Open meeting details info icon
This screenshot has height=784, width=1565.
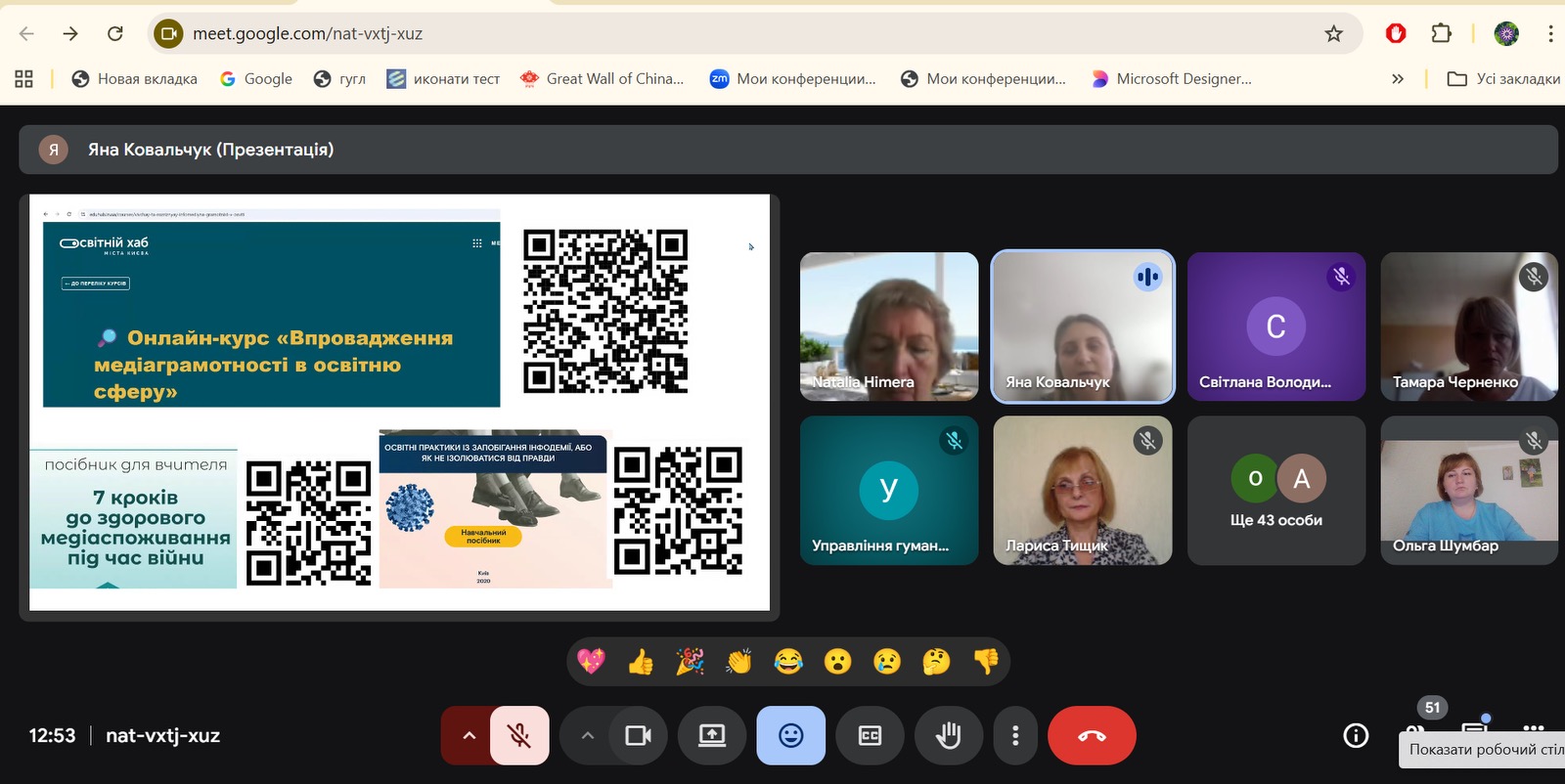pos(1356,735)
